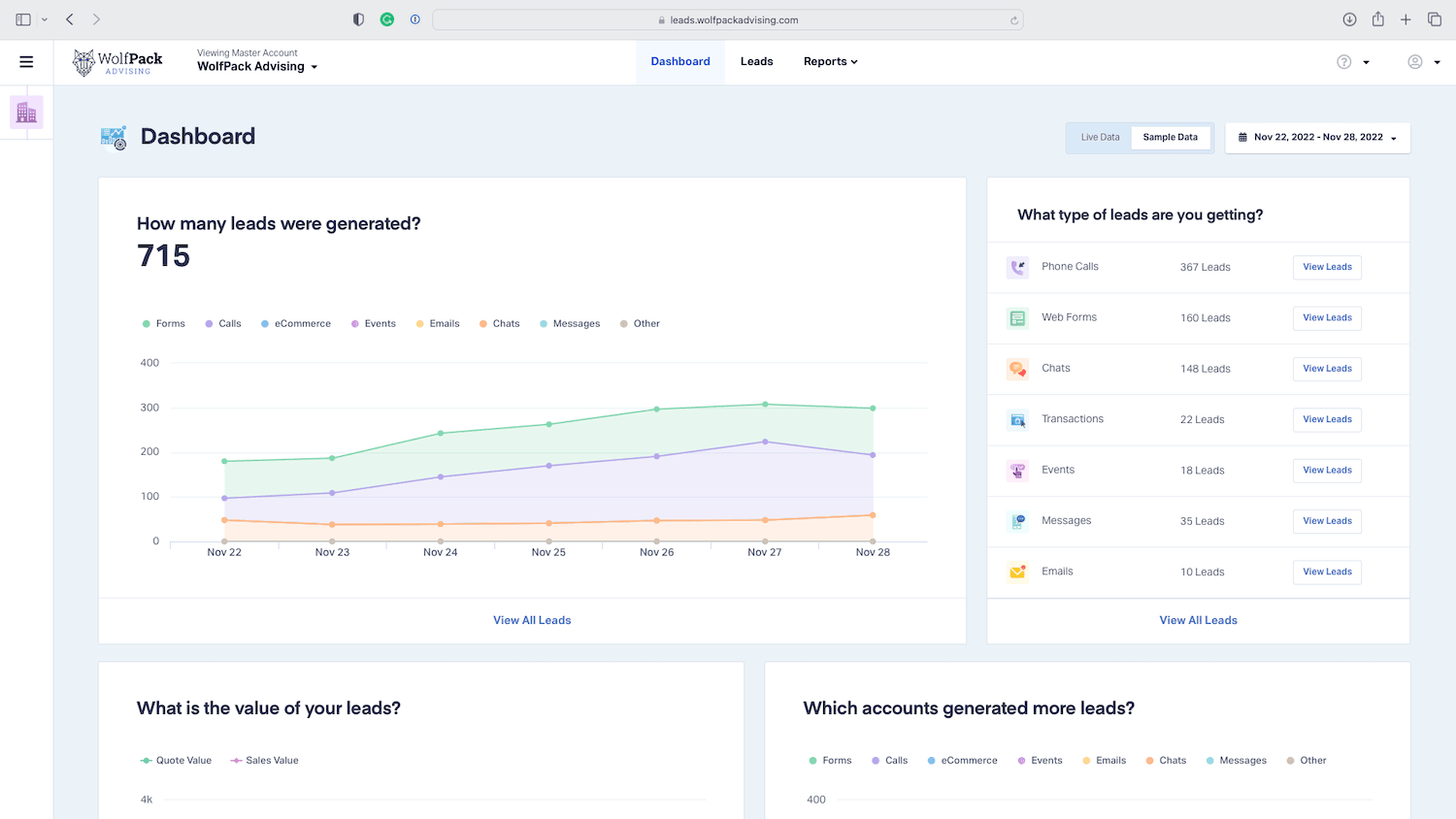1456x819 pixels.
Task: Open the Reports dropdown menu
Action: point(831,62)
